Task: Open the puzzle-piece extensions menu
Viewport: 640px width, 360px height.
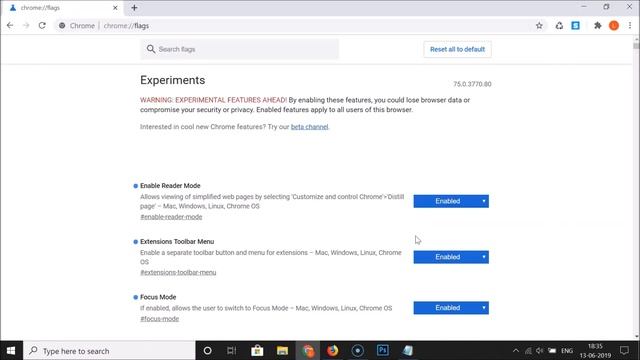Action: (598, 25)
